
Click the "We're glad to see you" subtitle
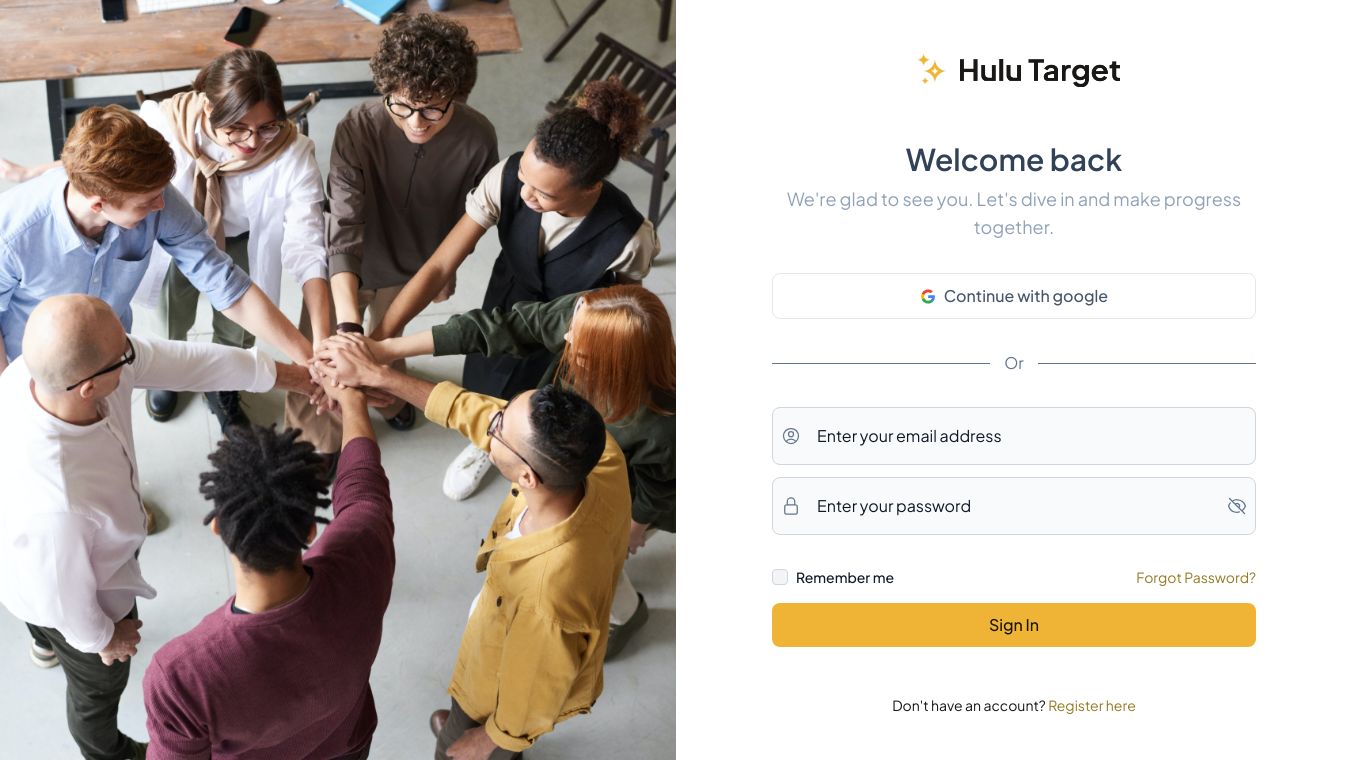(x=1014, y=213)
